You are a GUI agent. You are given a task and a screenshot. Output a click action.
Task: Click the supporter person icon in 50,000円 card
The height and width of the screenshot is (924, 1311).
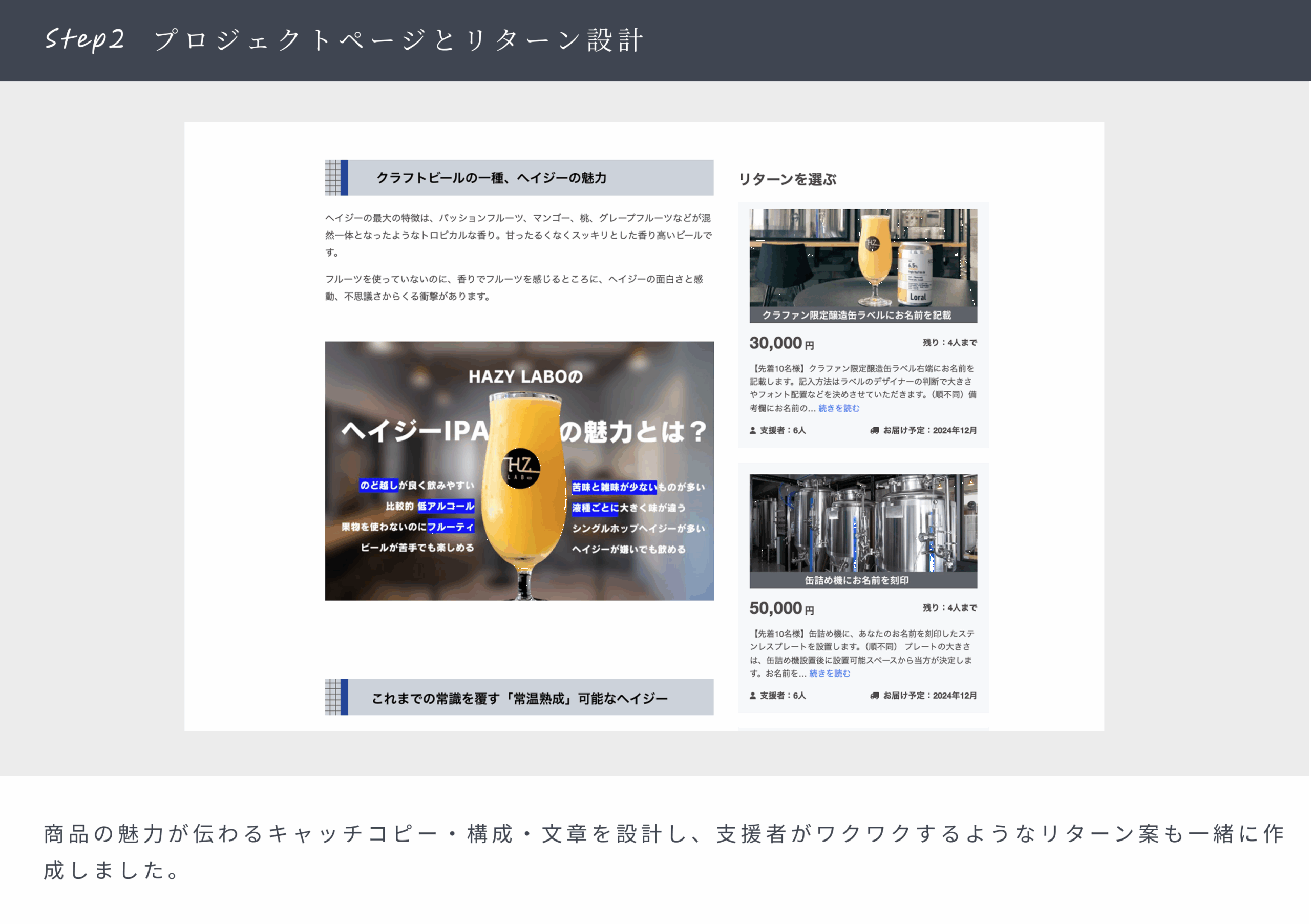point(753,695)
